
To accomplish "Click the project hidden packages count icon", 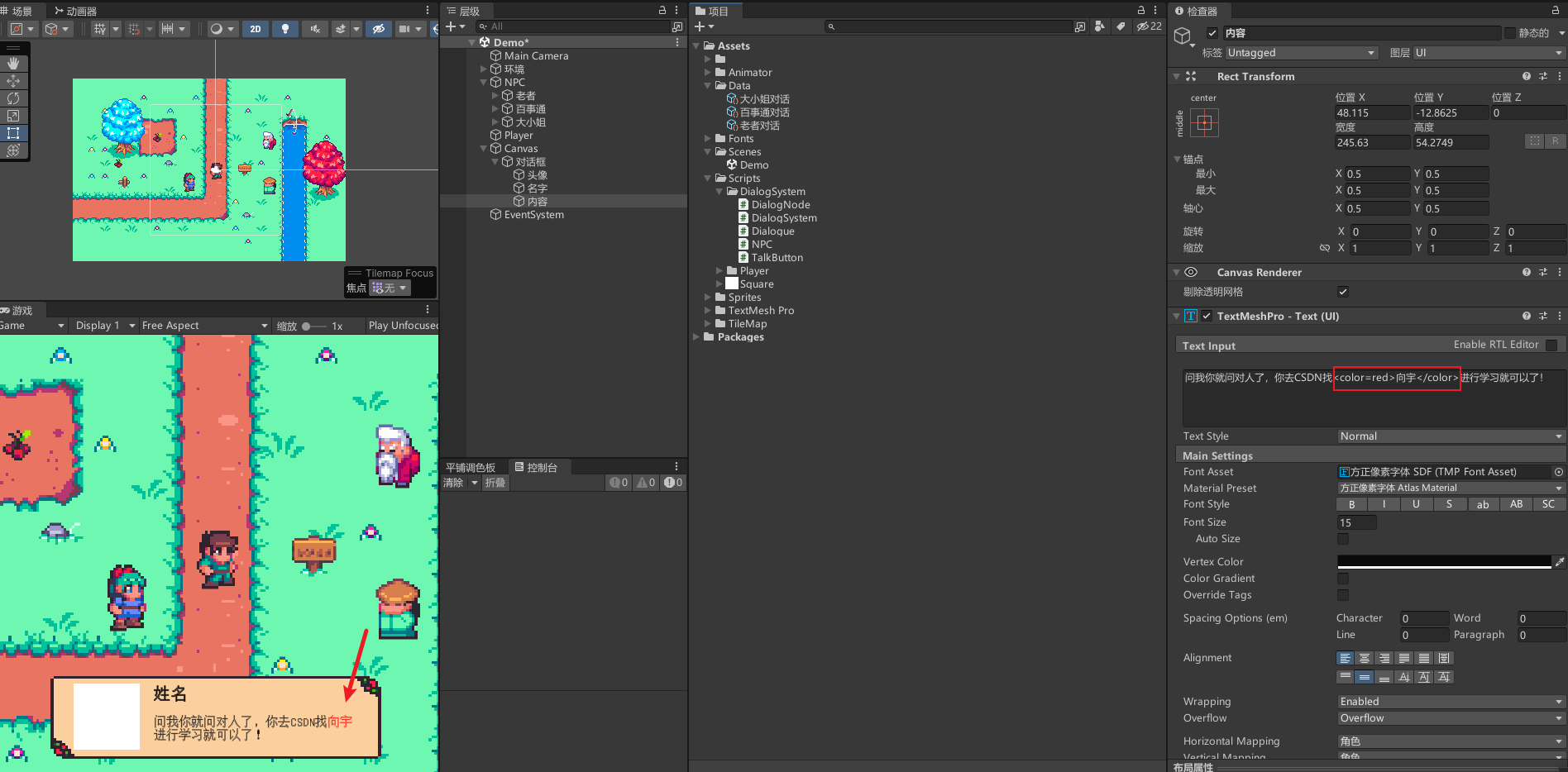I will tap(1150, 26).
